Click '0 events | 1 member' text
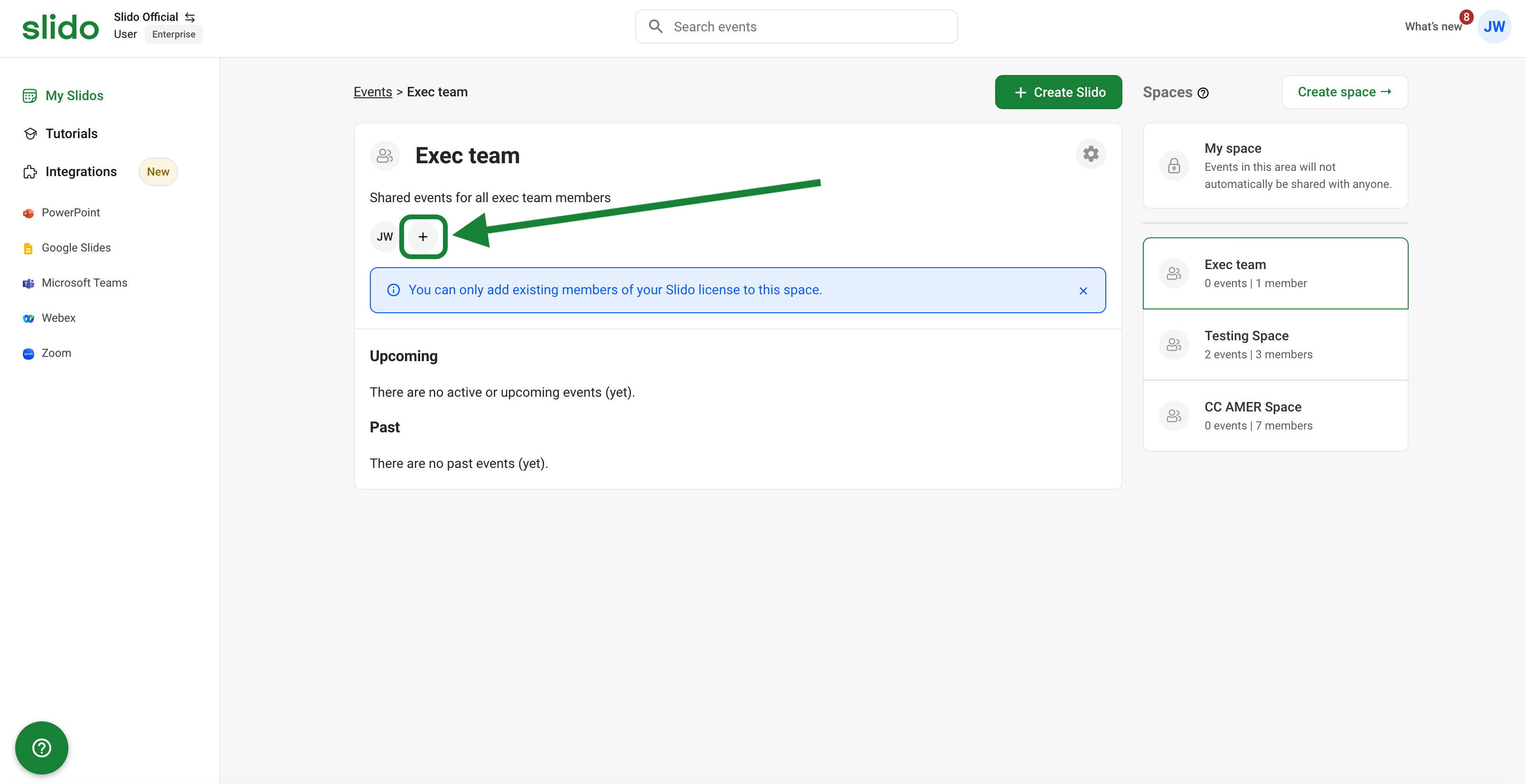Image resolution: width=1525 pixels, height=784 pixels. (1255, 283)
